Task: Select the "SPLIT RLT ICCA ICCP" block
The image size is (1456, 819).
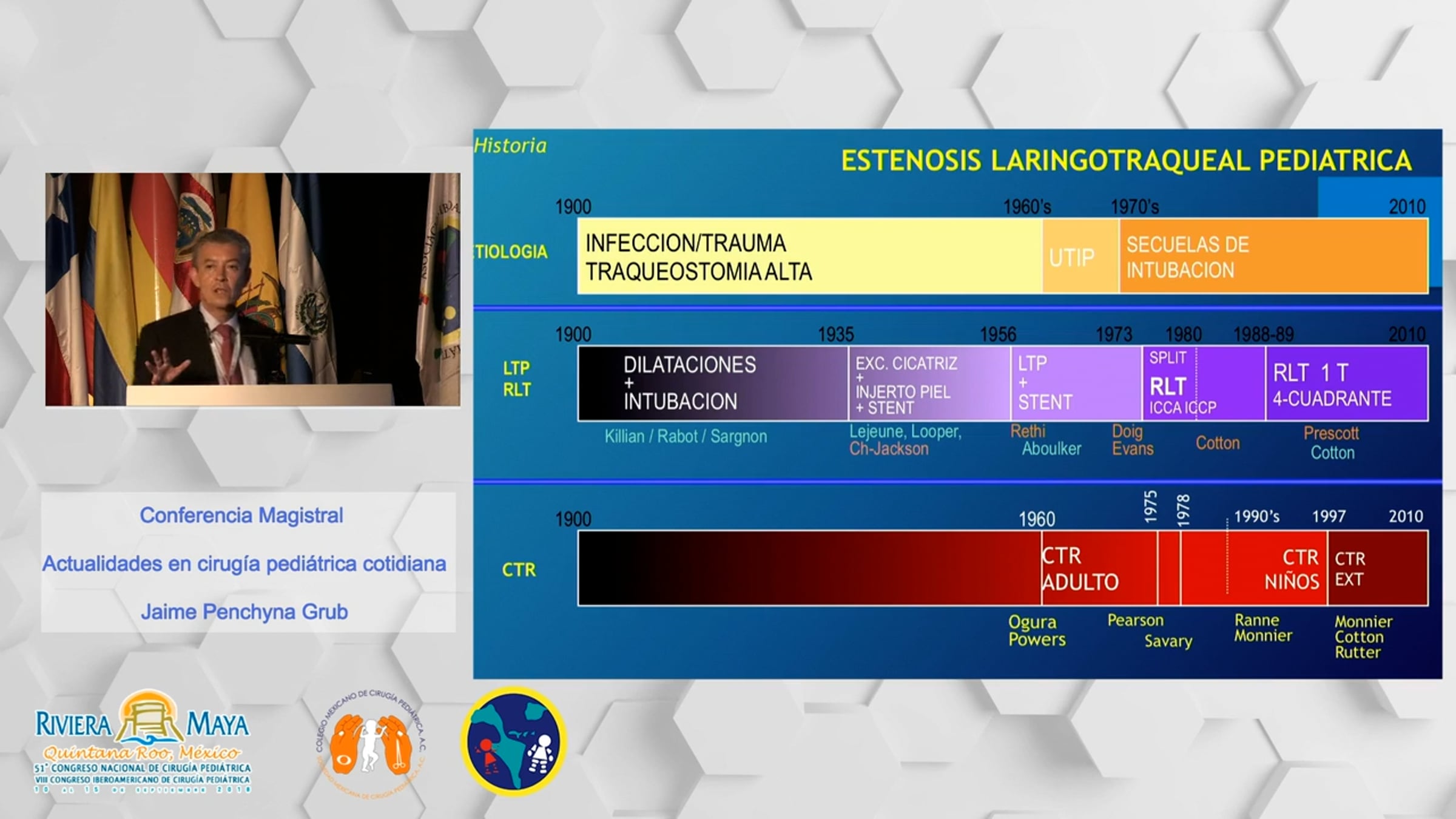Action: (x=1204, y=383)
